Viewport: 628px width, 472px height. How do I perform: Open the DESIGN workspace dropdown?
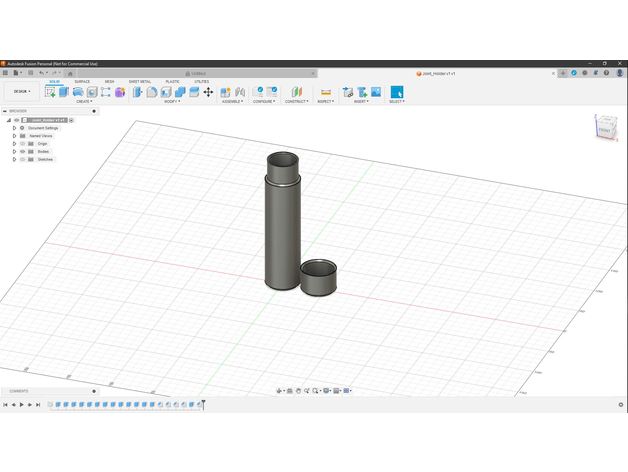click(x=20, y=91)
